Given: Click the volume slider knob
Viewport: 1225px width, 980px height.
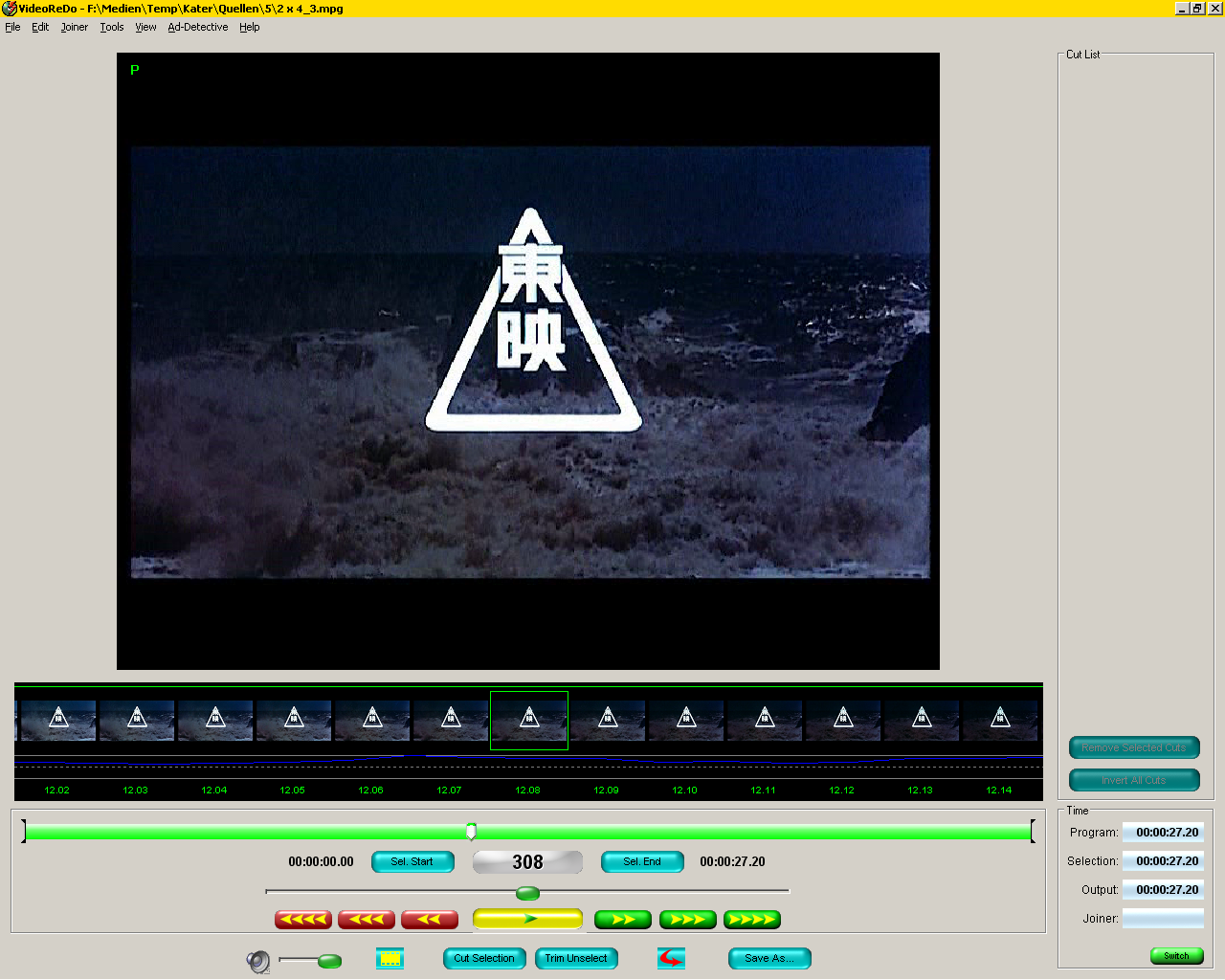Looking at the screenshot, I should click(x=329, y=961).
